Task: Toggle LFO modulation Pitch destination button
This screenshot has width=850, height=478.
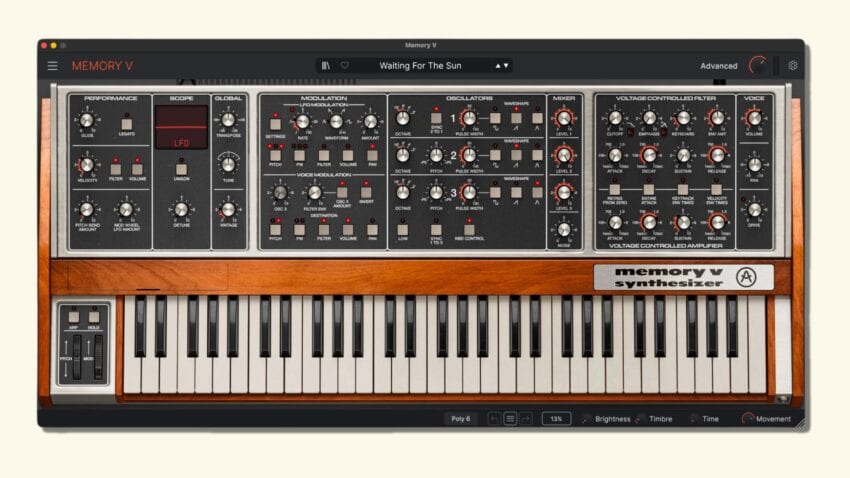Action: [x=275, y=156]
